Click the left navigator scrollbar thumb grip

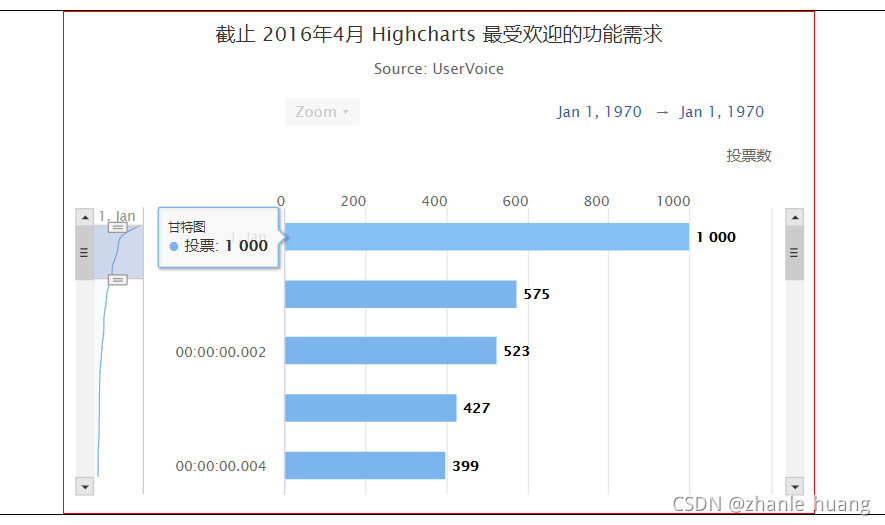pyautogui.click(x=85, y=253)
